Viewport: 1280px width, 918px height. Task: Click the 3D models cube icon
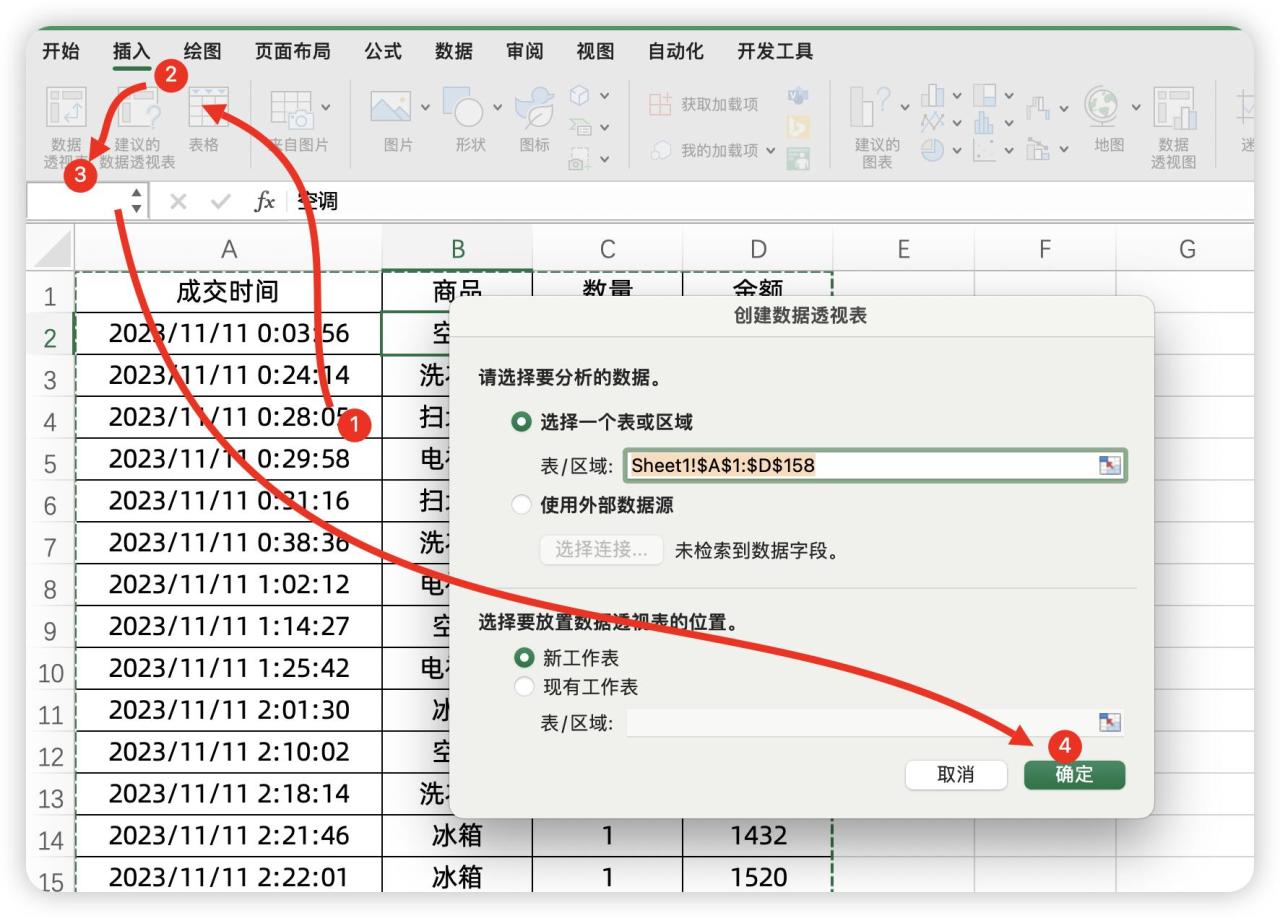point(579,95)
